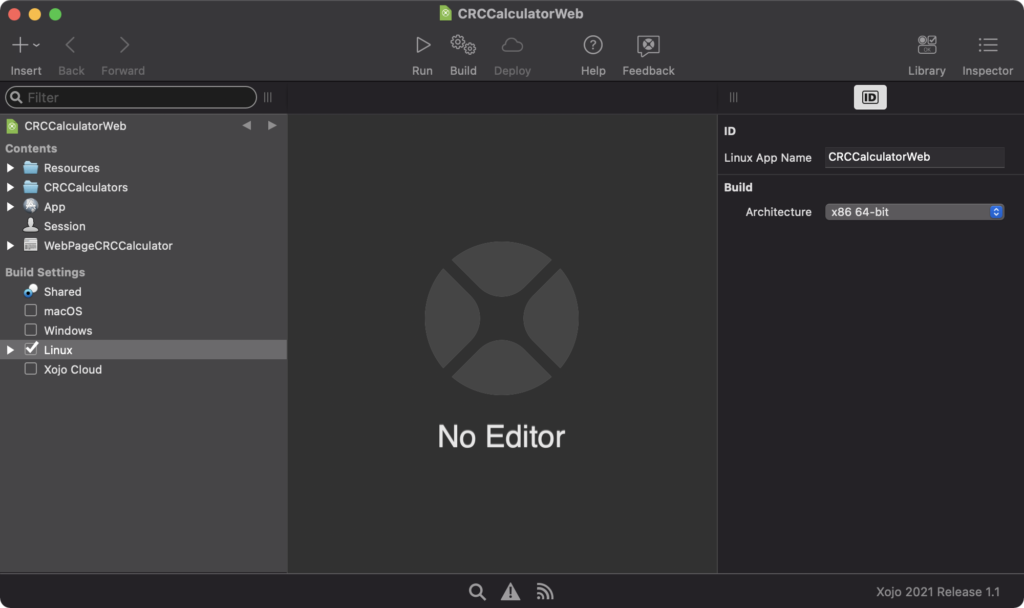
Task: Expand the Resources folder
Action: (10, 168)
